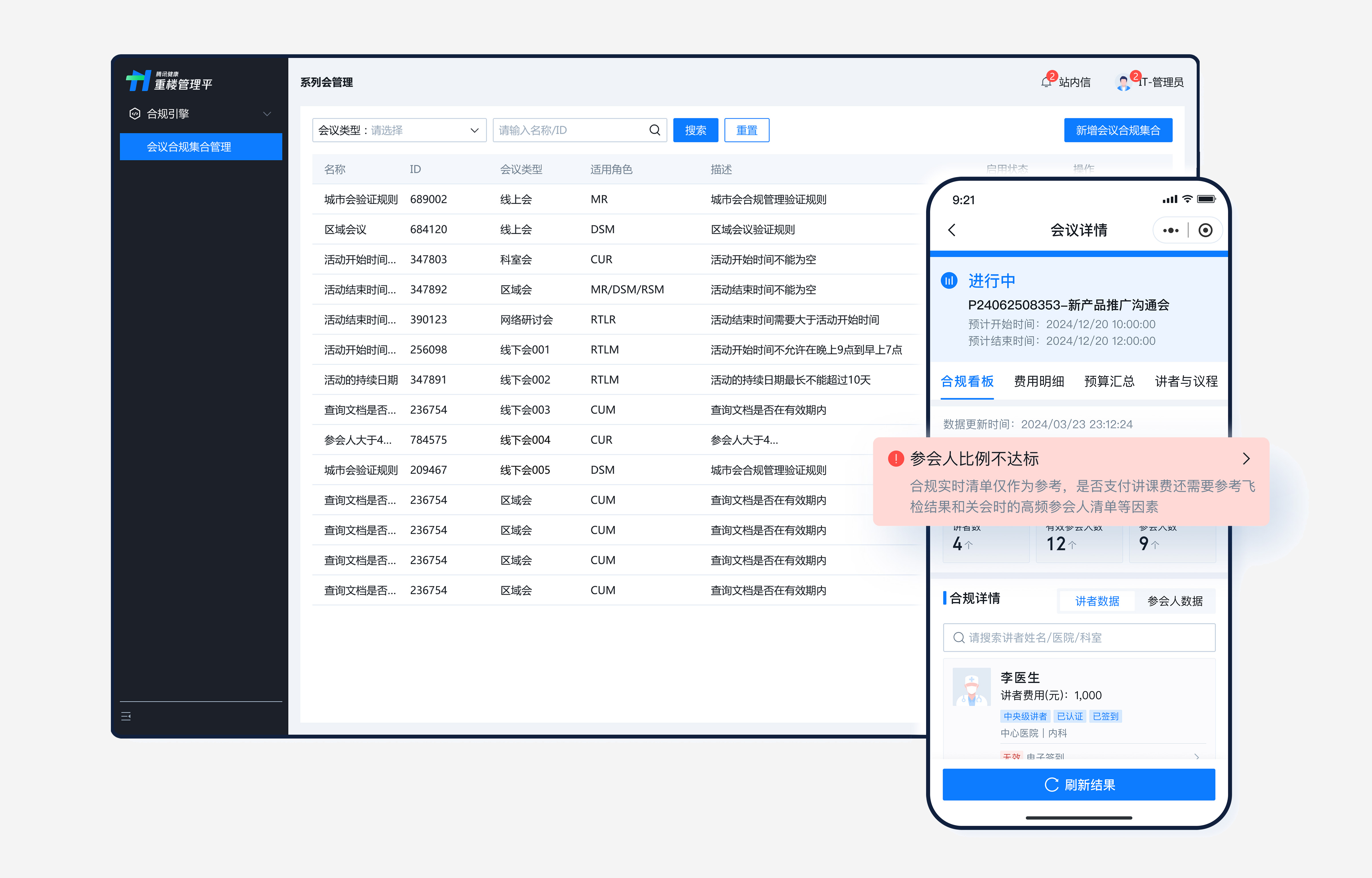Select 会议合规集合管理 sidebar item
1372x878 pixels.
pos(201,147)
